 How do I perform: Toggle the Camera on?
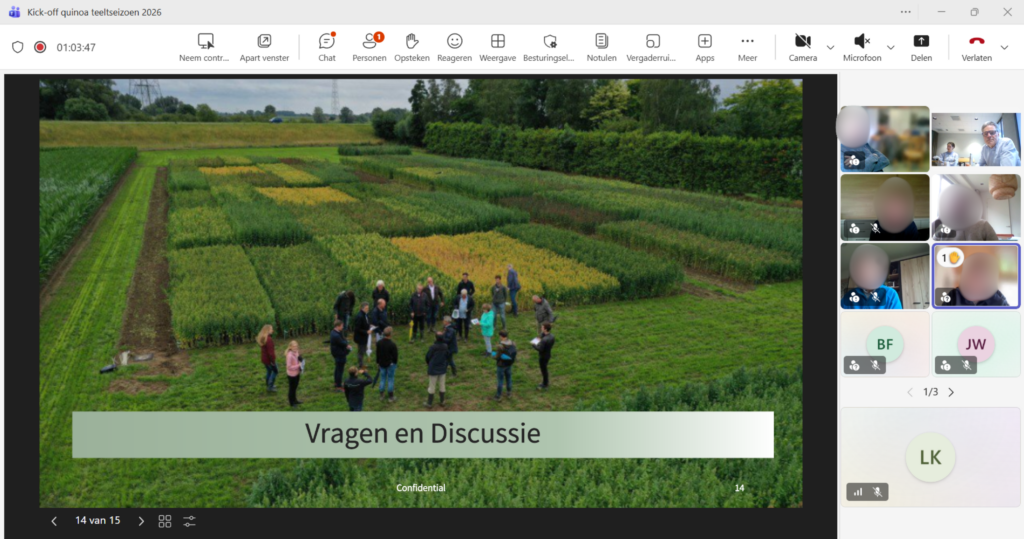click(803, 48)
